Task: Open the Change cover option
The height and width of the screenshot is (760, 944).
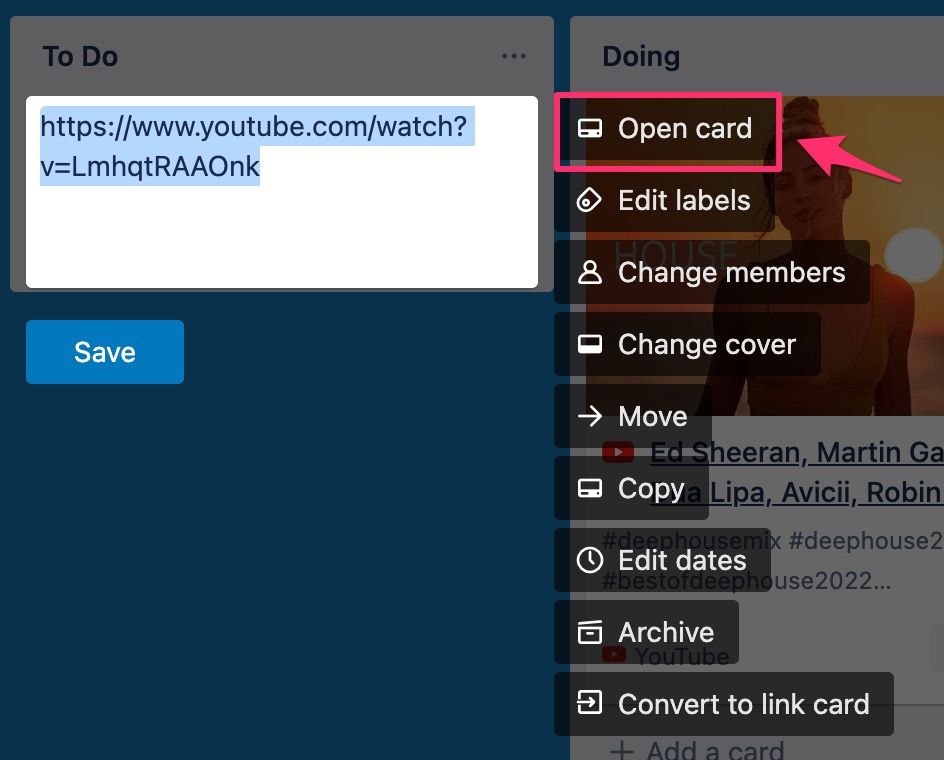Action: click(687, 344)
